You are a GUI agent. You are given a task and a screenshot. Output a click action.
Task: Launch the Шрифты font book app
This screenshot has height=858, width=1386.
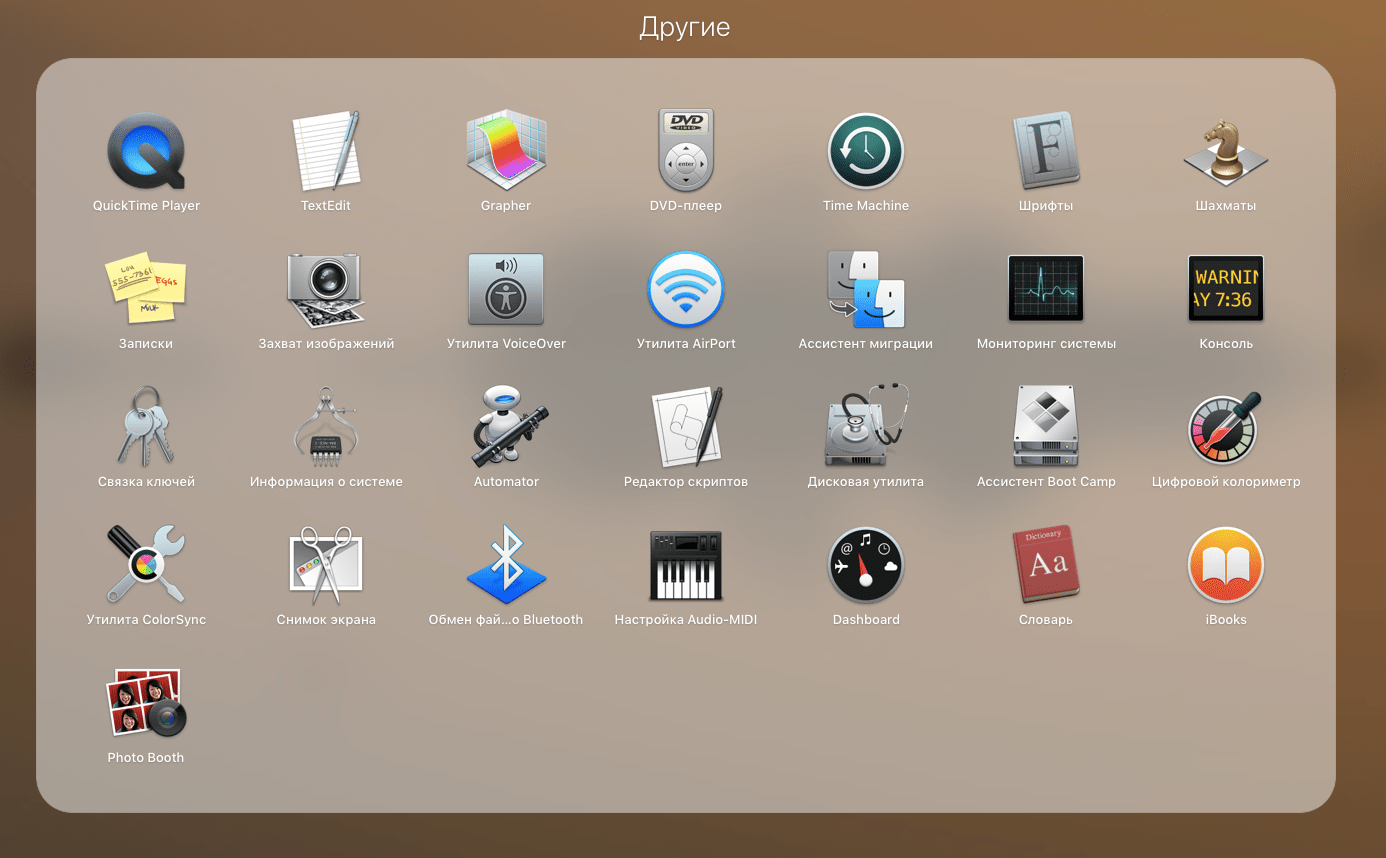tap(1046, 151)
